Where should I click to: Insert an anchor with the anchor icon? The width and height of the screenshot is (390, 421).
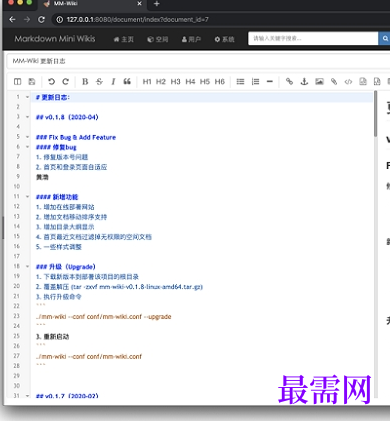pyautogui.click(x=304, y=81)
